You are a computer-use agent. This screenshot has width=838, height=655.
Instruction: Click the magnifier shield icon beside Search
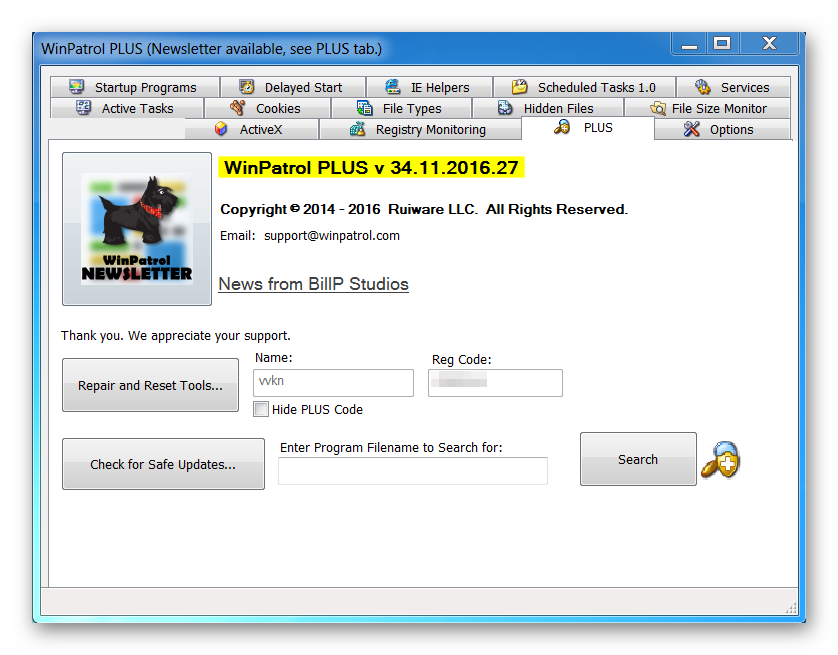720,459
